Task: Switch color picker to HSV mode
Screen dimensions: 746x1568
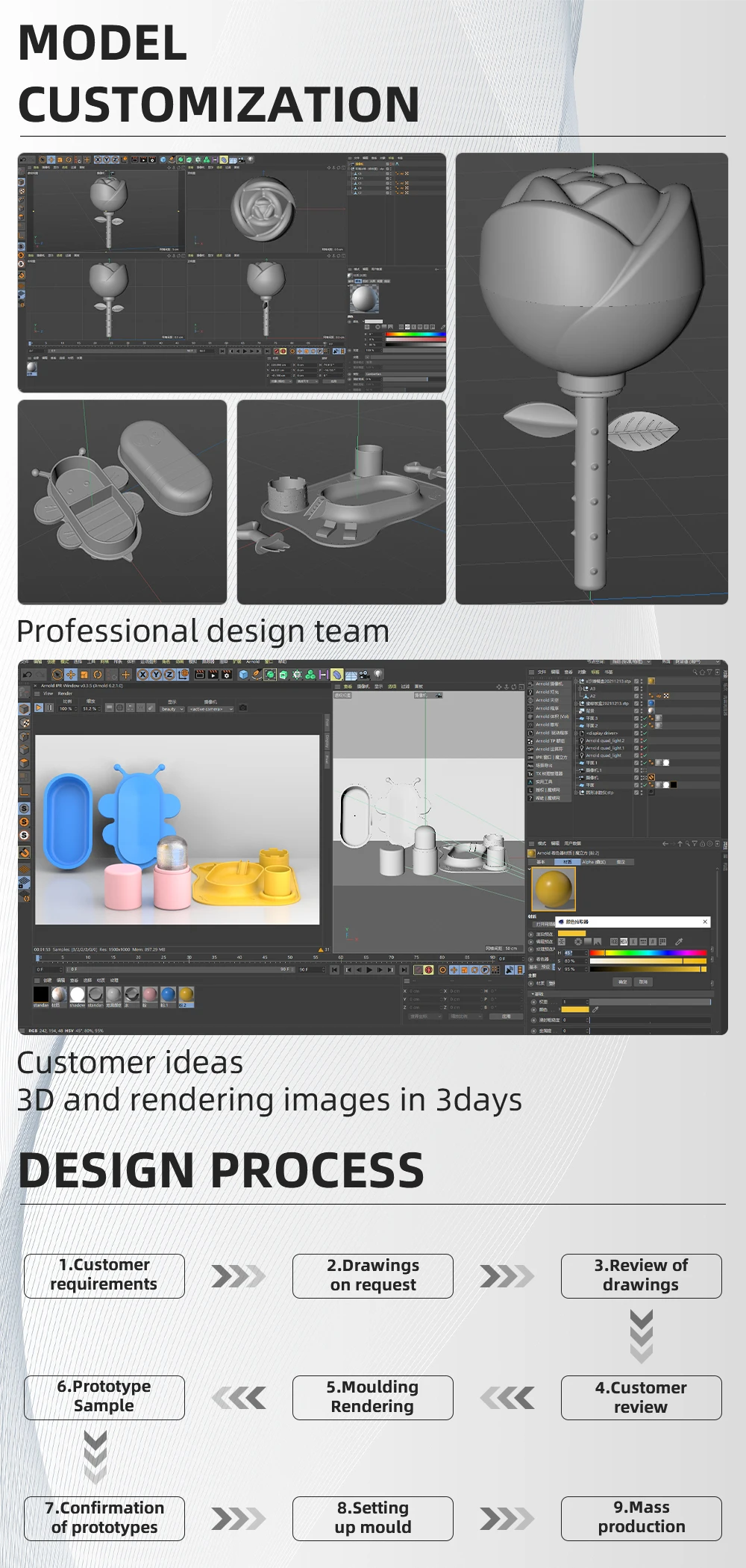Action: coord(624,942)
